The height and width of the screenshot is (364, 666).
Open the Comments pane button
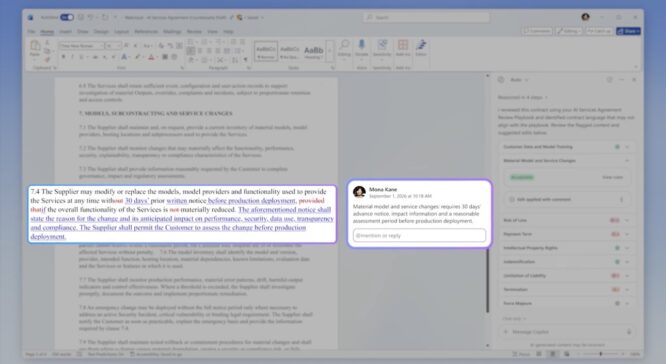click(537, 31)
